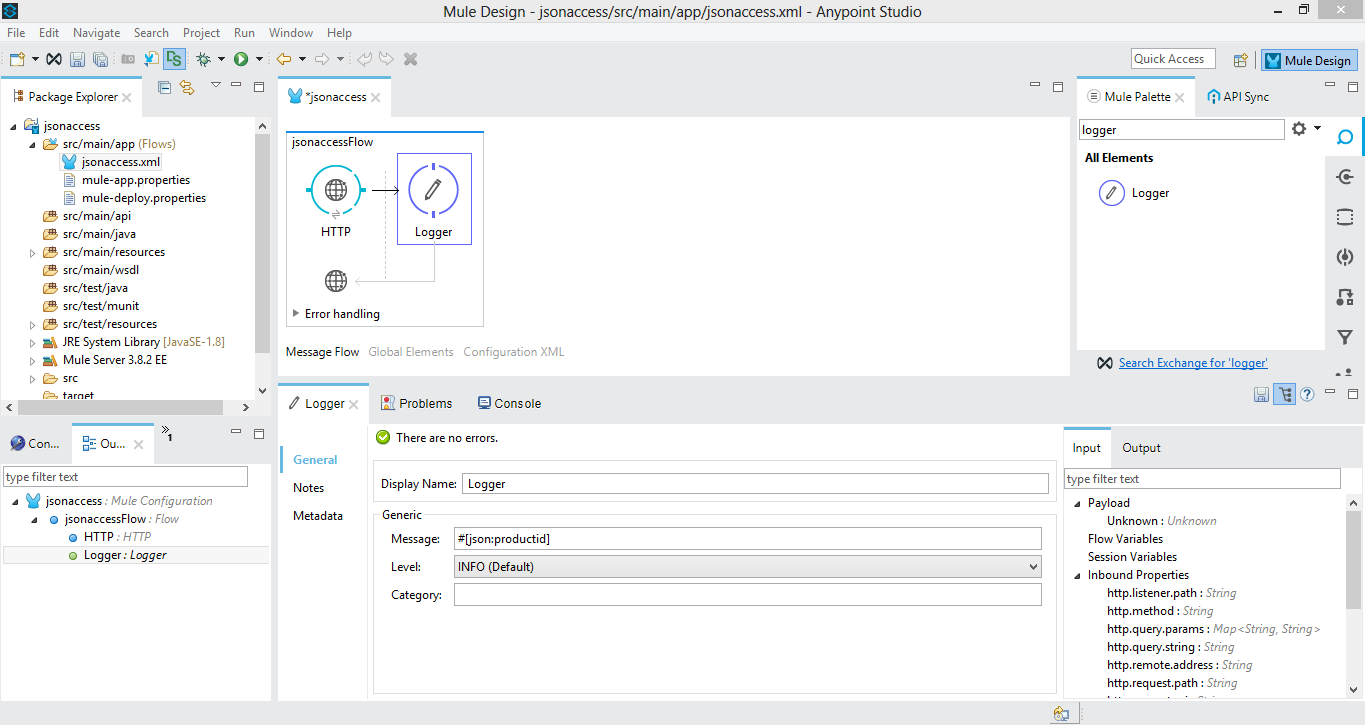Screen dimensions: 1365x725
Task: Open the Metadata section of Logger
Action: pos(318,516)
